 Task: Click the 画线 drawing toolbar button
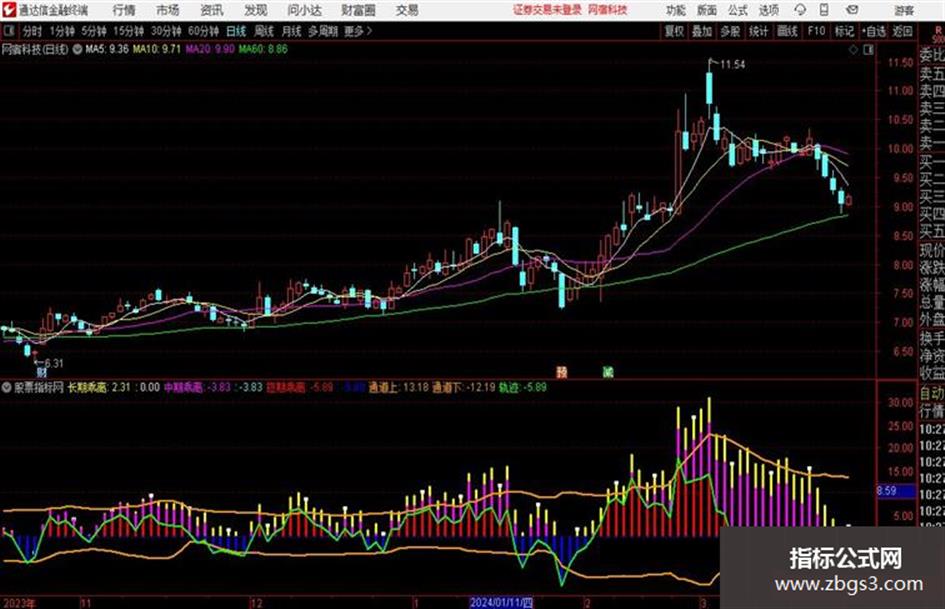(x=788, y=31)
